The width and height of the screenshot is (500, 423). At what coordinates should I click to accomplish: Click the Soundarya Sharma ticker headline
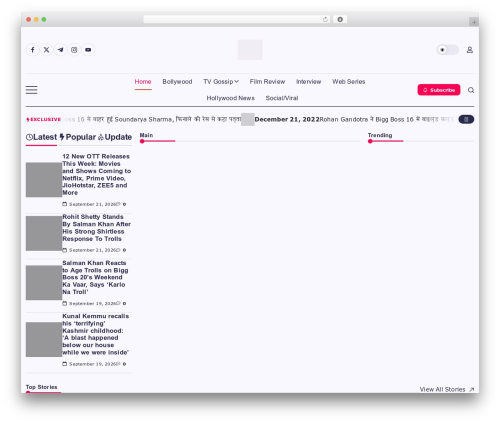pos(152,119)
